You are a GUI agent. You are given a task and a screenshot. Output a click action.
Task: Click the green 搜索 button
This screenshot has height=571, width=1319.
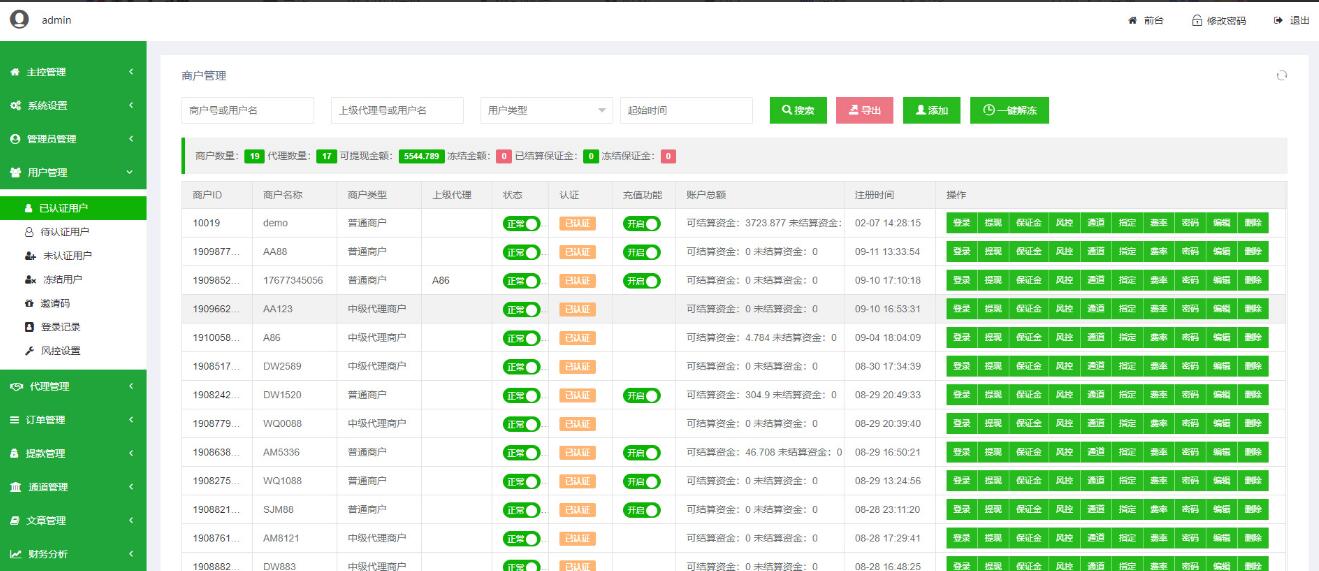tap(798, 110)
